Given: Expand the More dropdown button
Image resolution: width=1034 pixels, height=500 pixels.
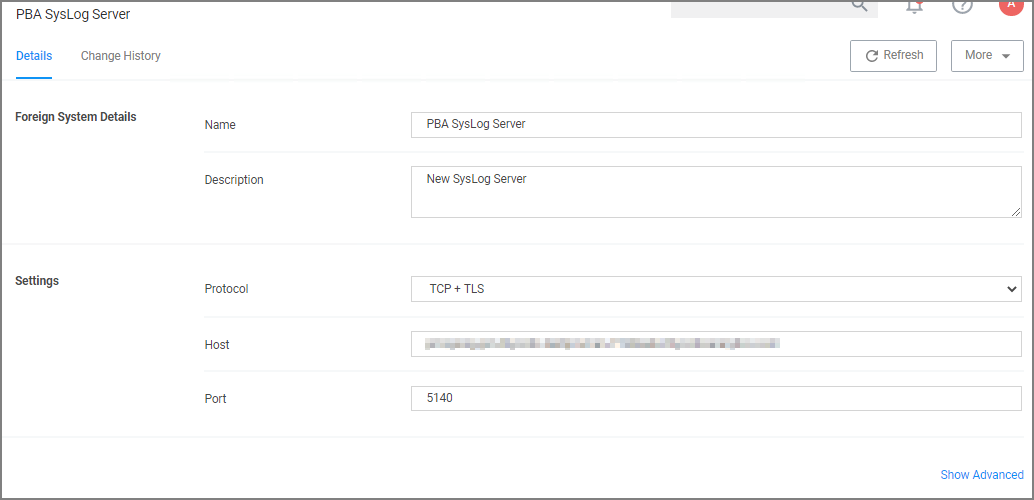Looking at the screenshot, I should click(x=987, y=56).
